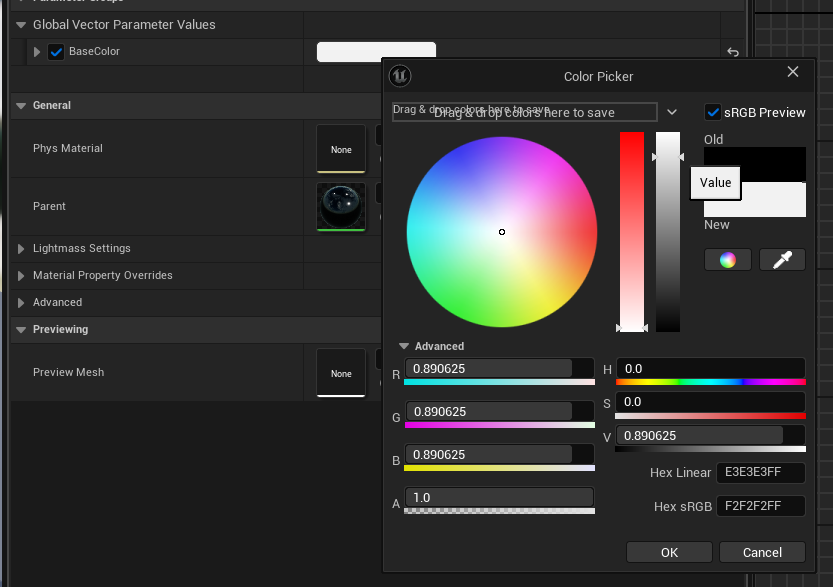
Task: Select the Phys Material None thumbnail
Action: [341, 149]
